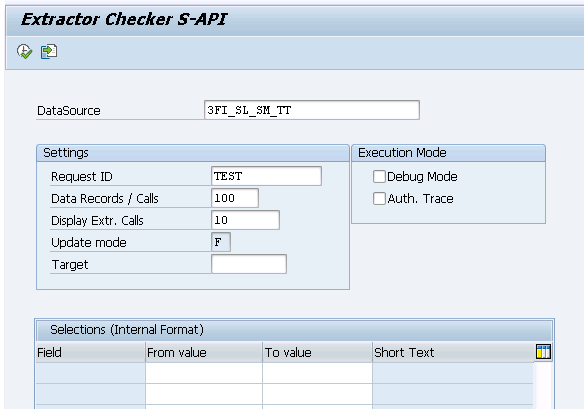Open the Update mode field showing F
Image resolution: width=584 pixels, height=409 pixels.
[221, 242]
